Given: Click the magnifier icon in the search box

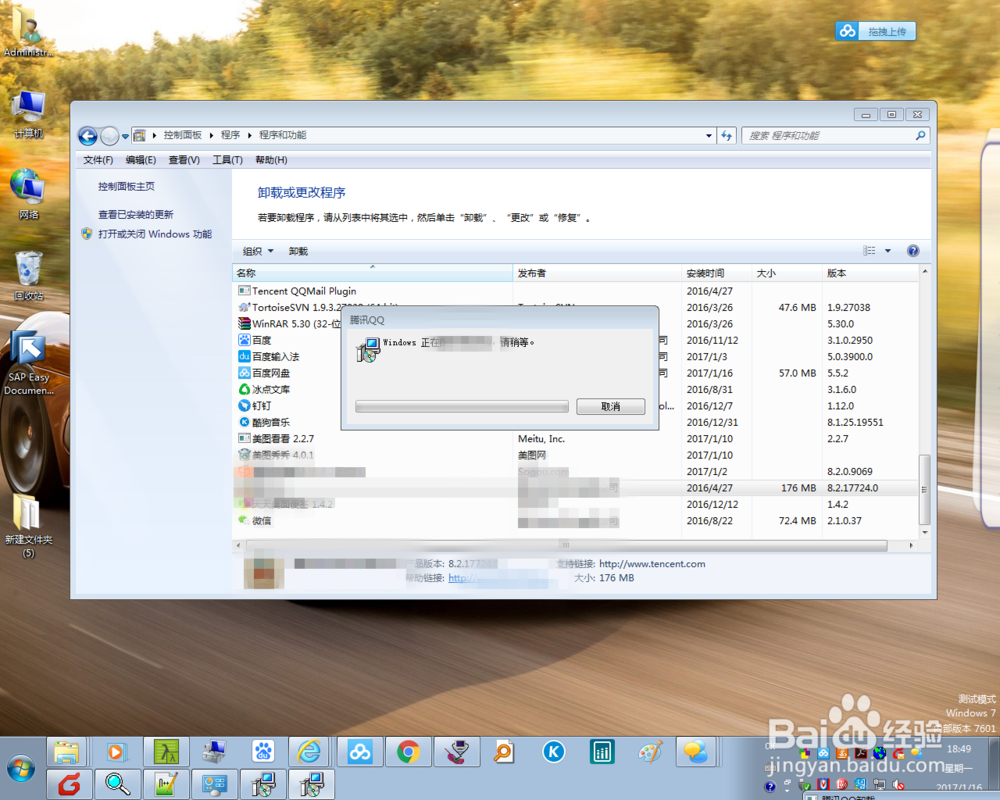Looking at the screenshot, I should click(x=920, y=135).
